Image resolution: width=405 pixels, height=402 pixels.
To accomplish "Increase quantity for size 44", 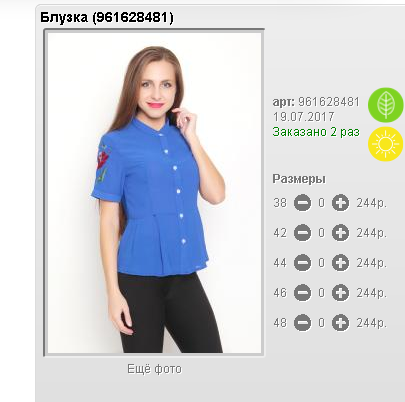I will coord(340,263).
